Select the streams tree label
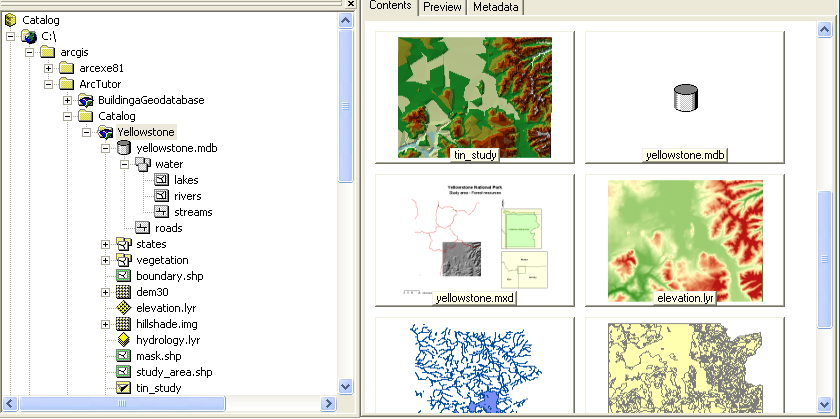Image resolution: width=840 pixels, height=419 pixels. point(193,212)
